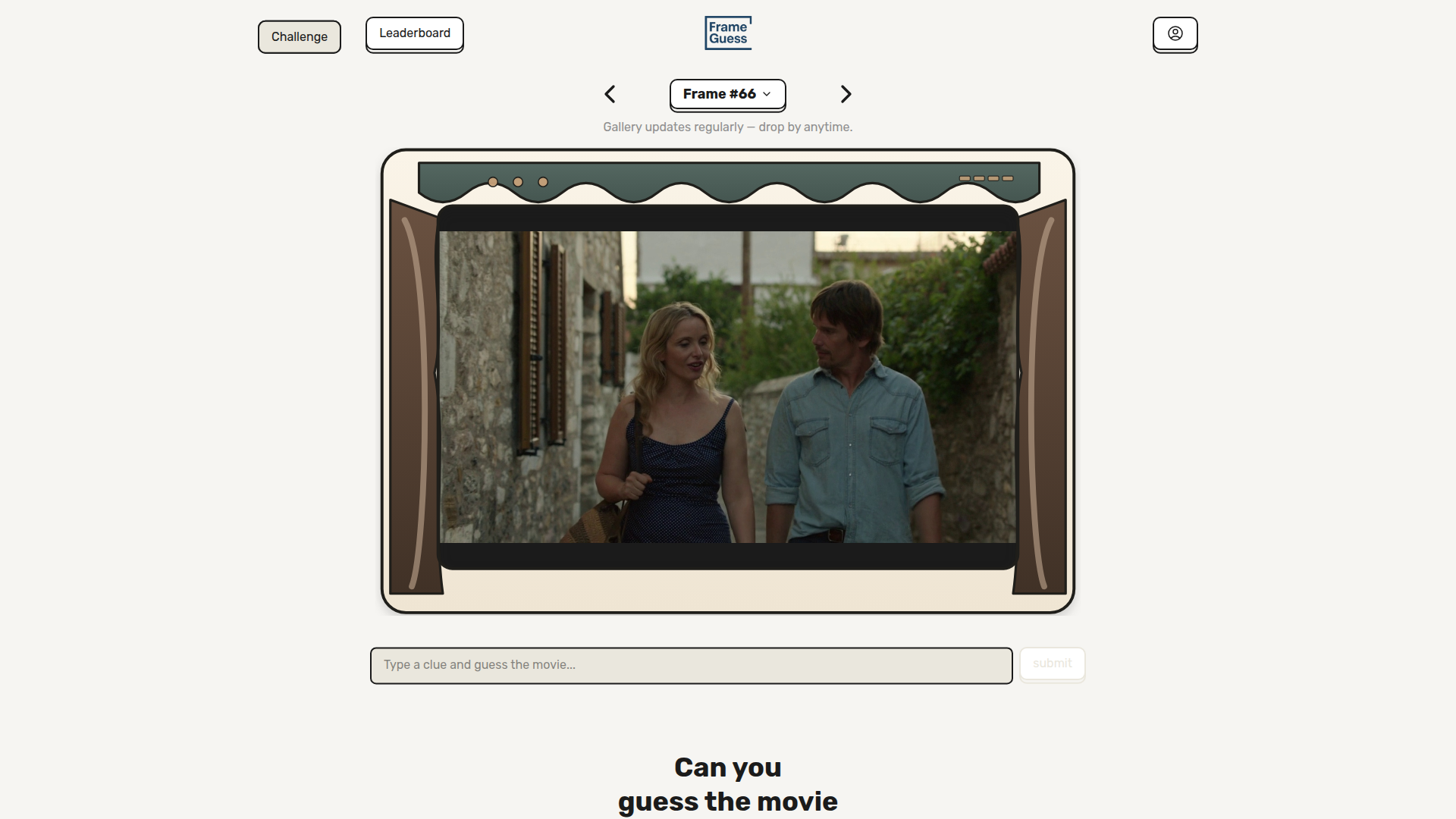Switch to the Challenge tab

click(300, 37)
